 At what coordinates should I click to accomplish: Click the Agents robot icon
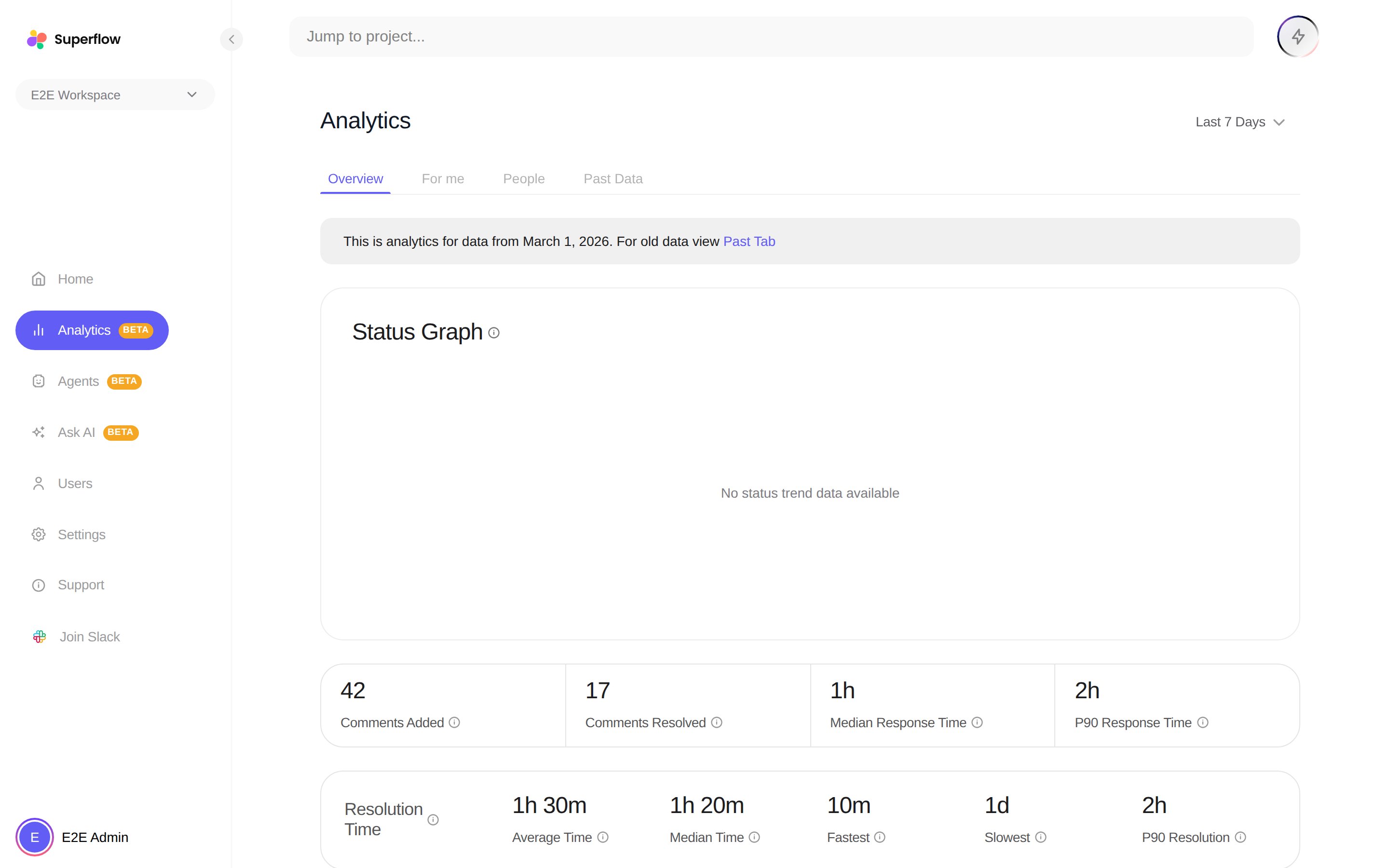pos(39,381)
